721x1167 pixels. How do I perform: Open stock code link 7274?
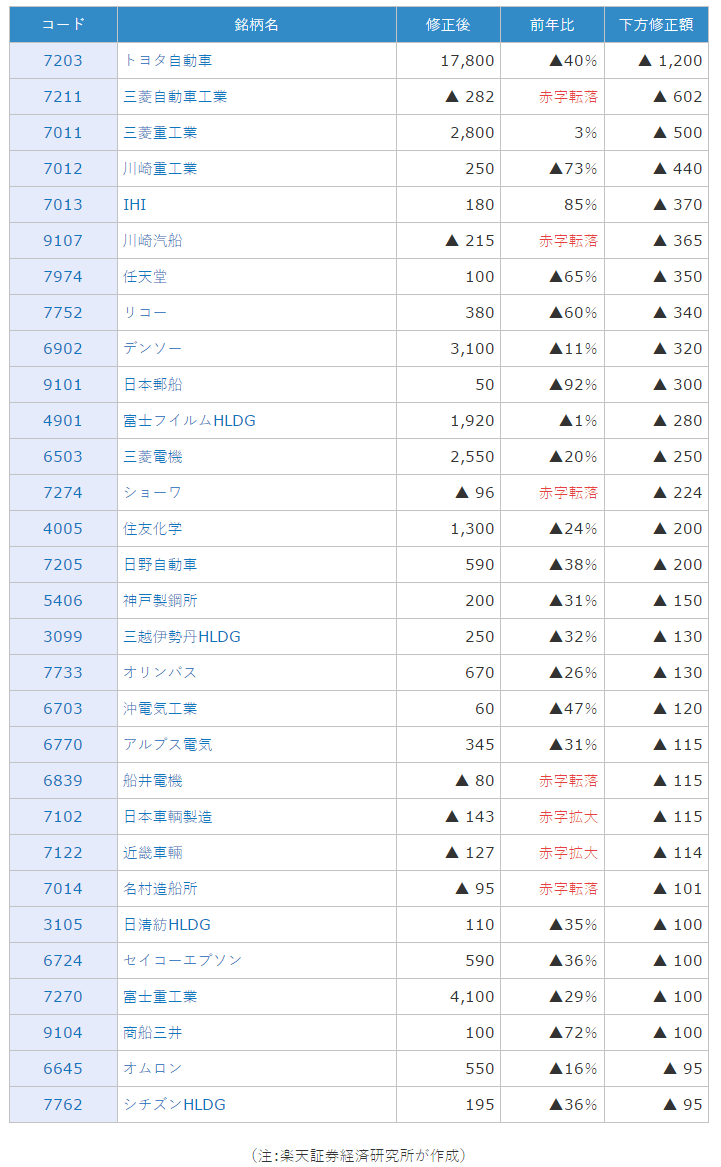tap(63, 493)
